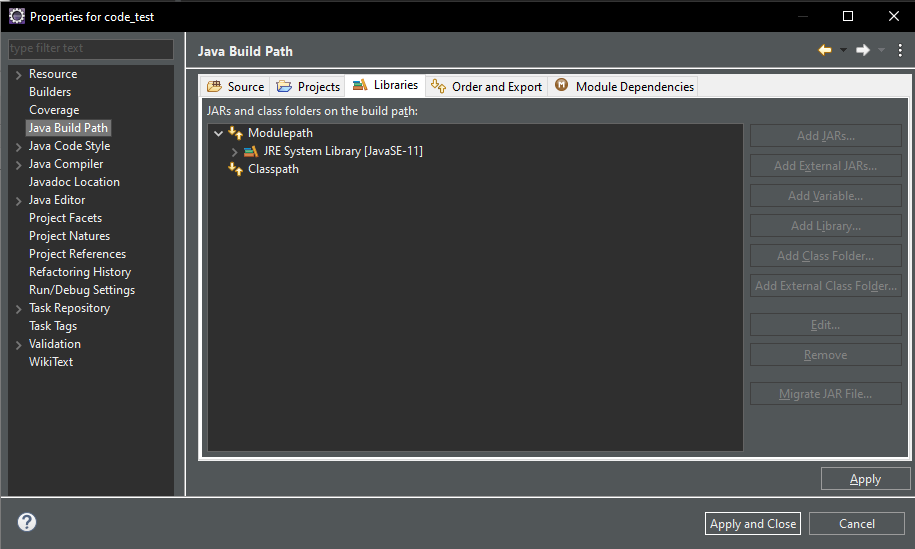Click the Source tab package icon
The image size is (915, 549).
point(214,86)
